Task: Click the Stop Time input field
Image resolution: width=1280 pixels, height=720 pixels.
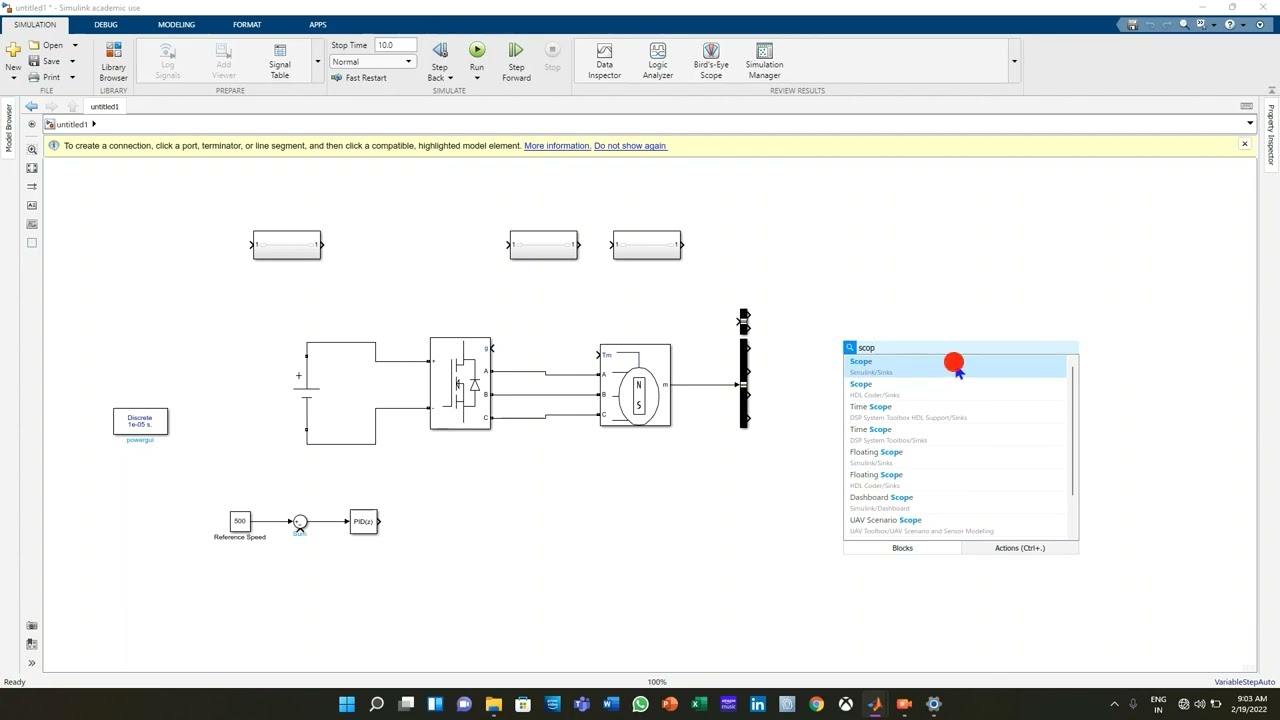Action: click(x=394, y=45)
